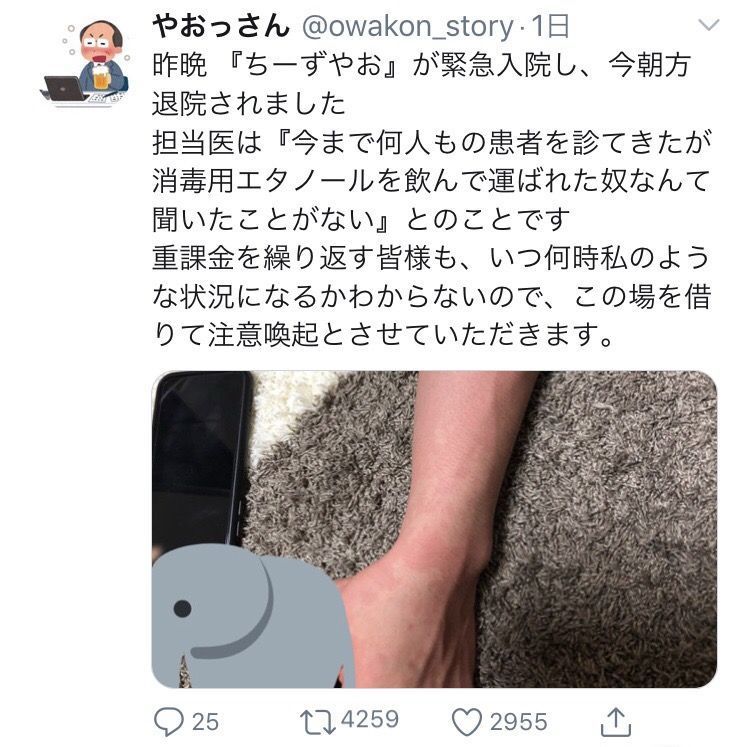
Task: Like the tweet with heart icon
Action: click(467, 722)
